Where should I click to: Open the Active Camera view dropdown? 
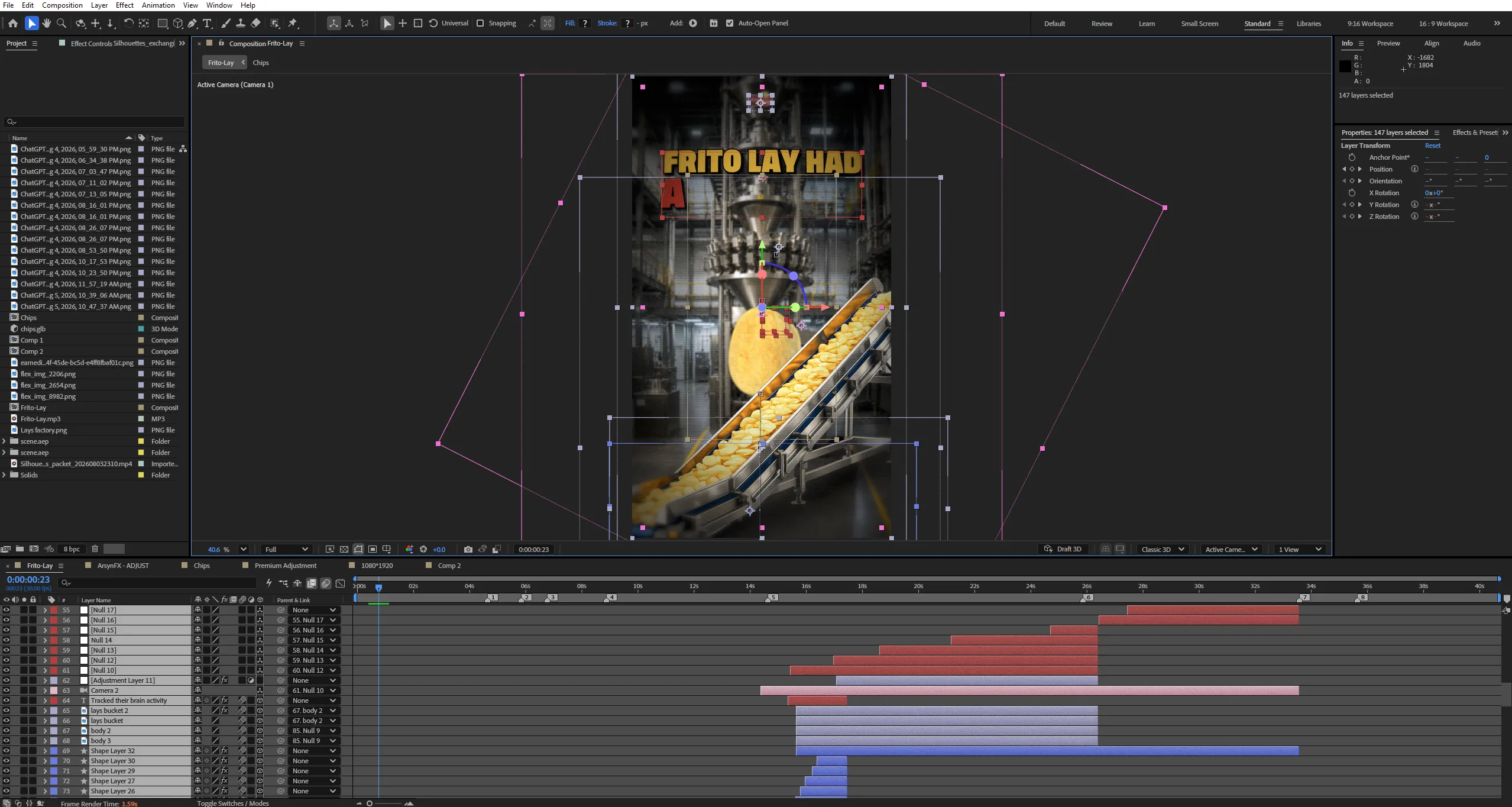tap(1231, 549)
